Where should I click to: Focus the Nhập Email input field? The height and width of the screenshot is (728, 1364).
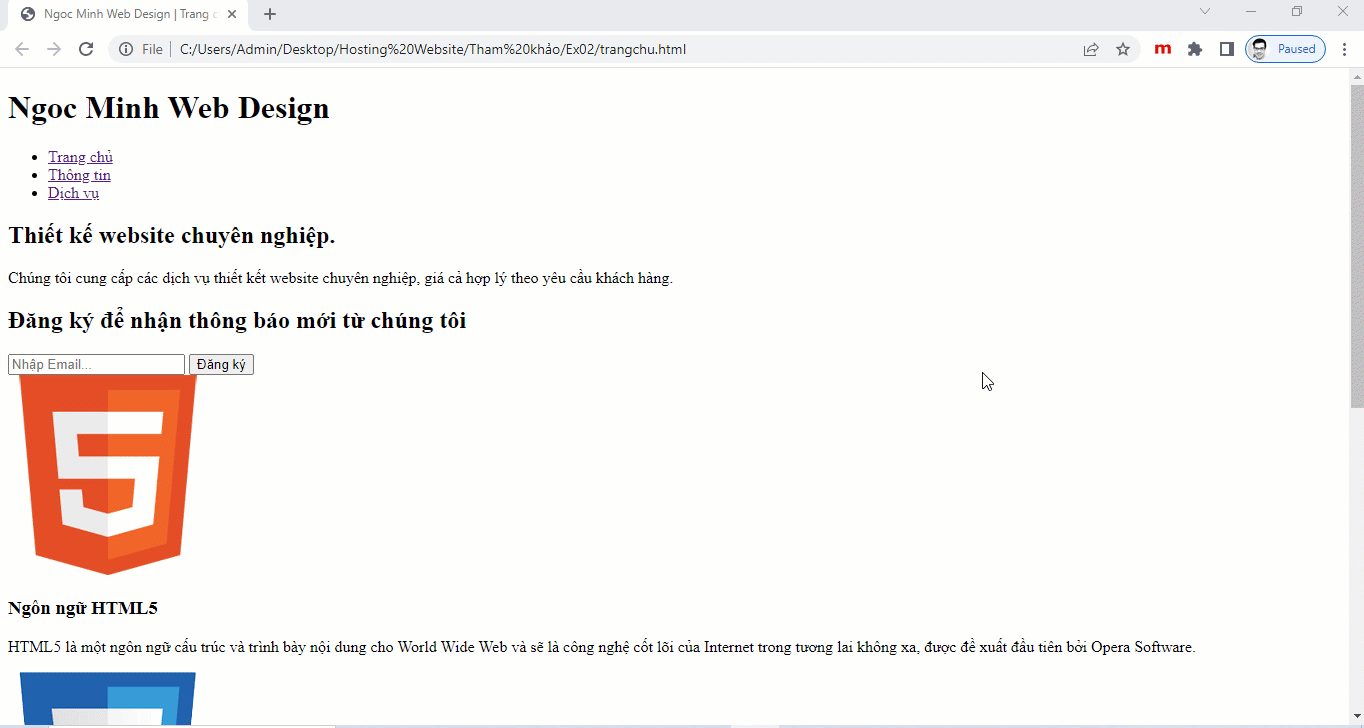click(x=96, y=365)
